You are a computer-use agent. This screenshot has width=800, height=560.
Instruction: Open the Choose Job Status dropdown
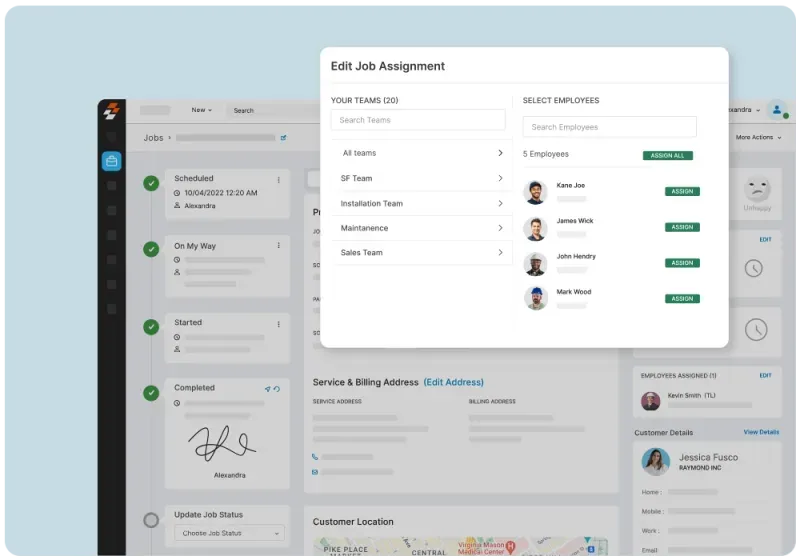(x=229, y=533)
